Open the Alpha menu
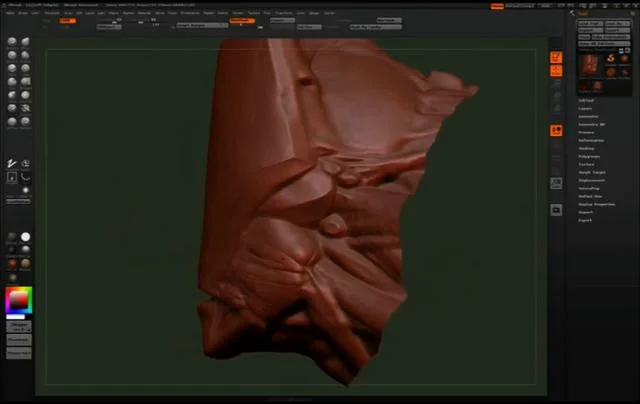The width and height of the screenshot is (640, 404). (10, 13)
